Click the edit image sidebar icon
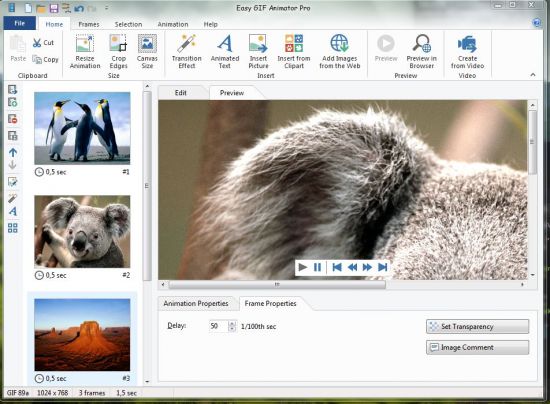550x404 pixels. click(13, 182)
